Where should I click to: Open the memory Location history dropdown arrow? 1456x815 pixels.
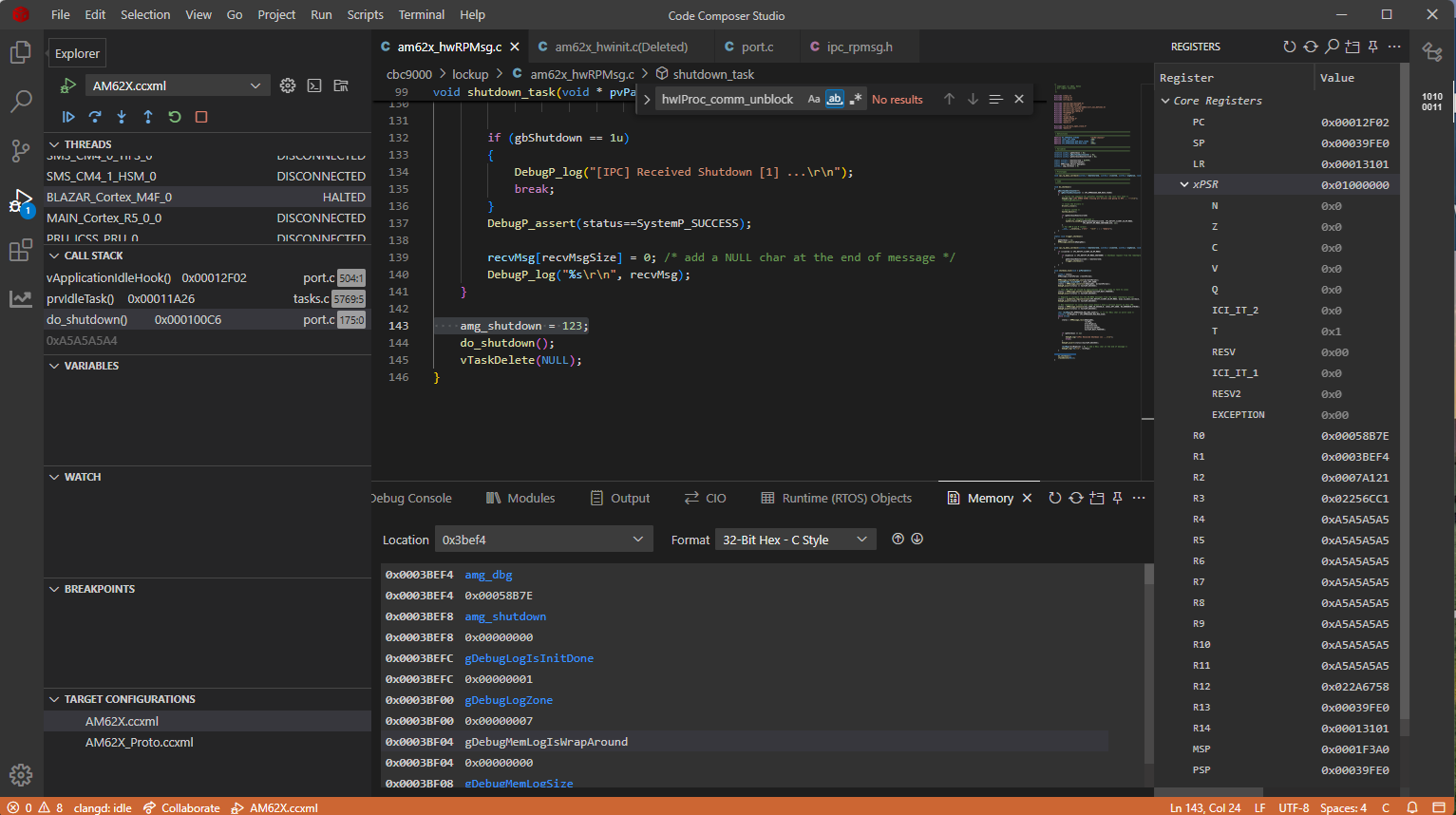pyautogui.click(x=638, y=540)
